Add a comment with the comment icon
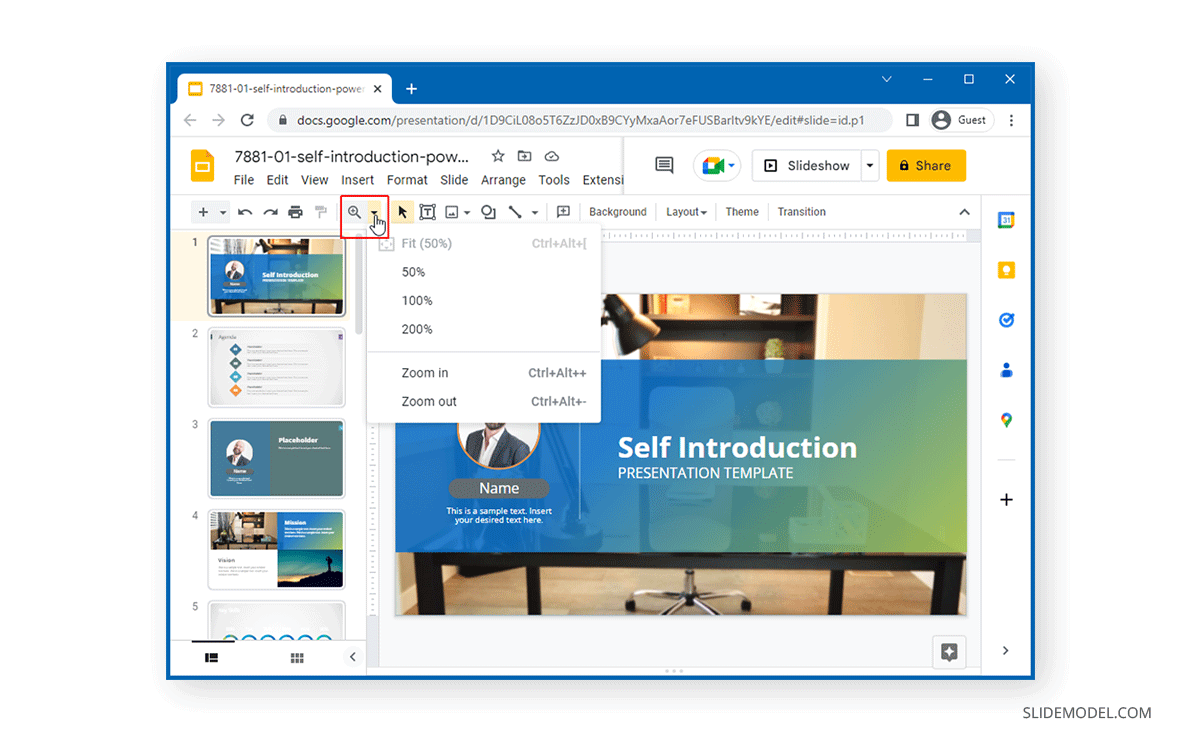 click(563, 211)
